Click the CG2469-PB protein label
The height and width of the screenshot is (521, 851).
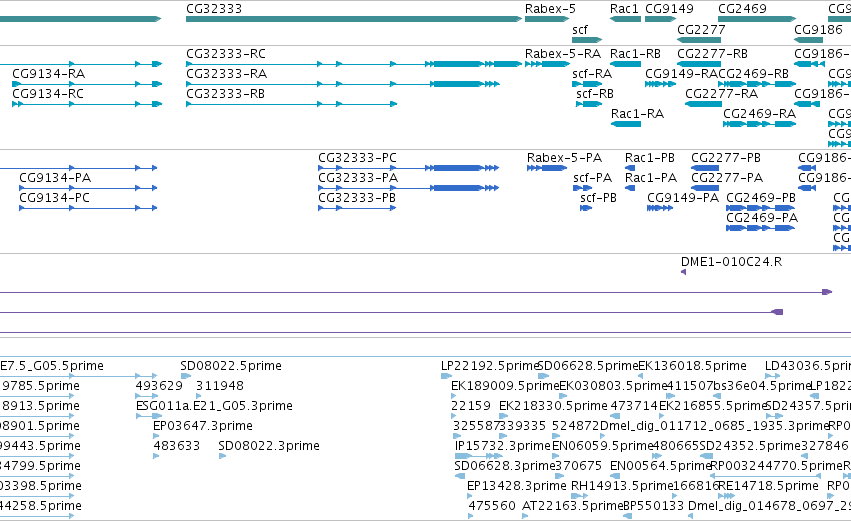coord(760,198)
